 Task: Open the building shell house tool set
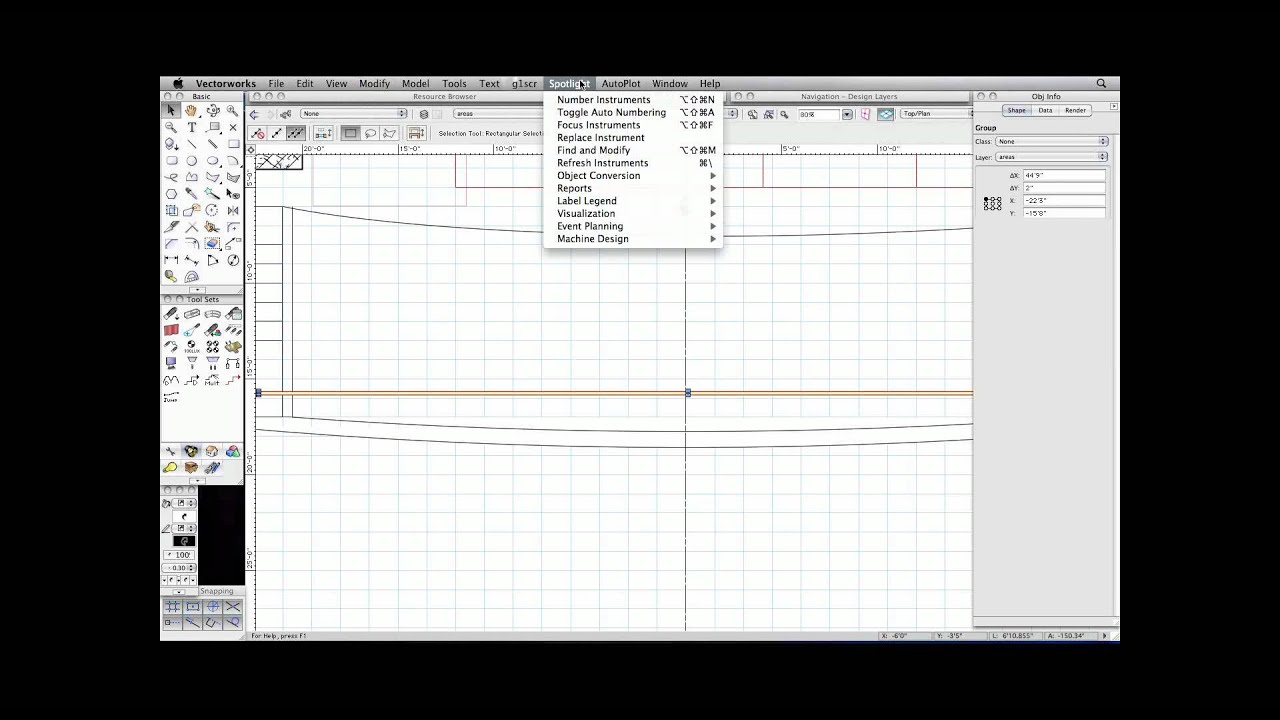[x=212, y=451]
